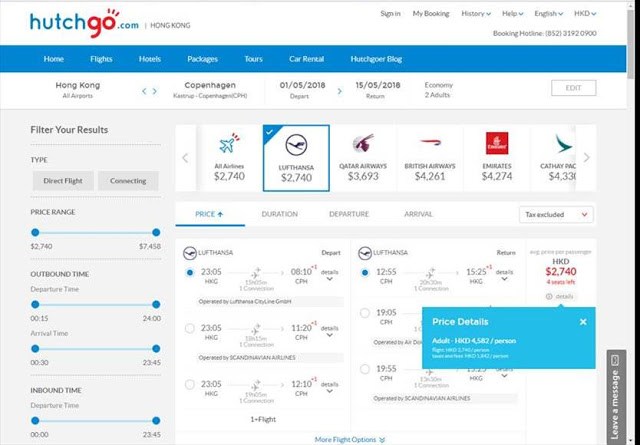Close the Price Details popup
This screenshot has height=445, width=640.
583,322
